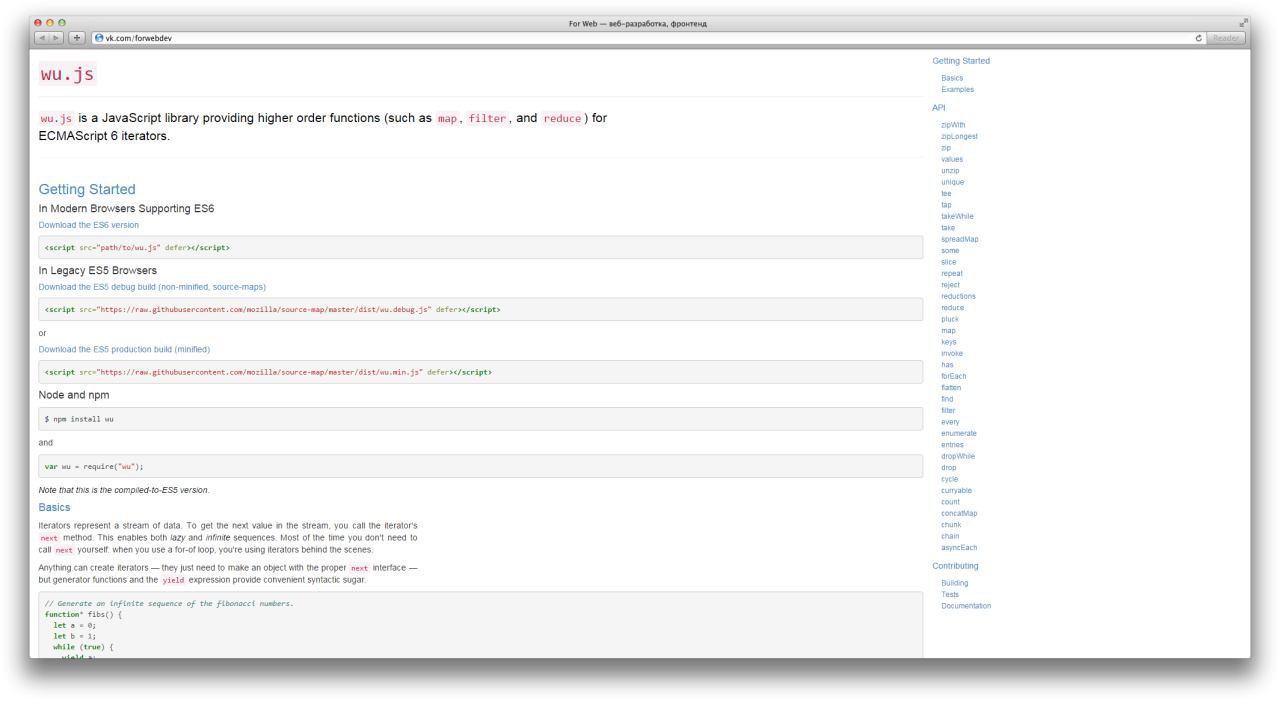Jump to 'invoke' in the API list
1280x701 pixels.
[x=952, y=353]
